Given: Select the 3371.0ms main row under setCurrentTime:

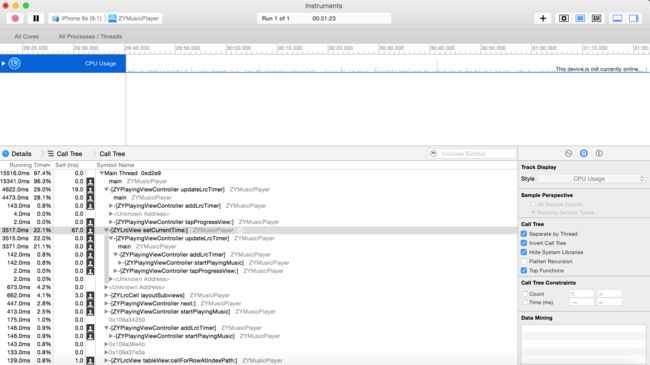Looking at the screenshot, I should (x=258, y=246).
